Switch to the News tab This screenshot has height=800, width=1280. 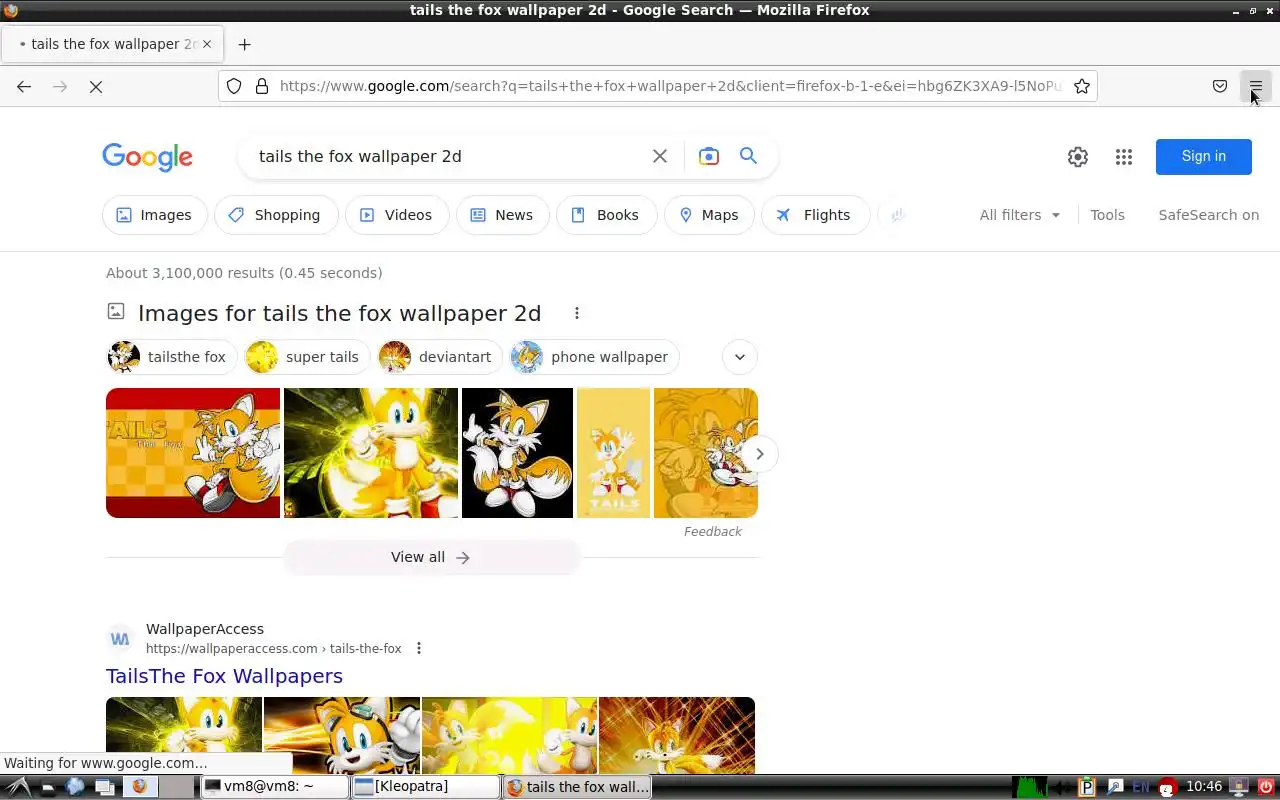point(502,215)
